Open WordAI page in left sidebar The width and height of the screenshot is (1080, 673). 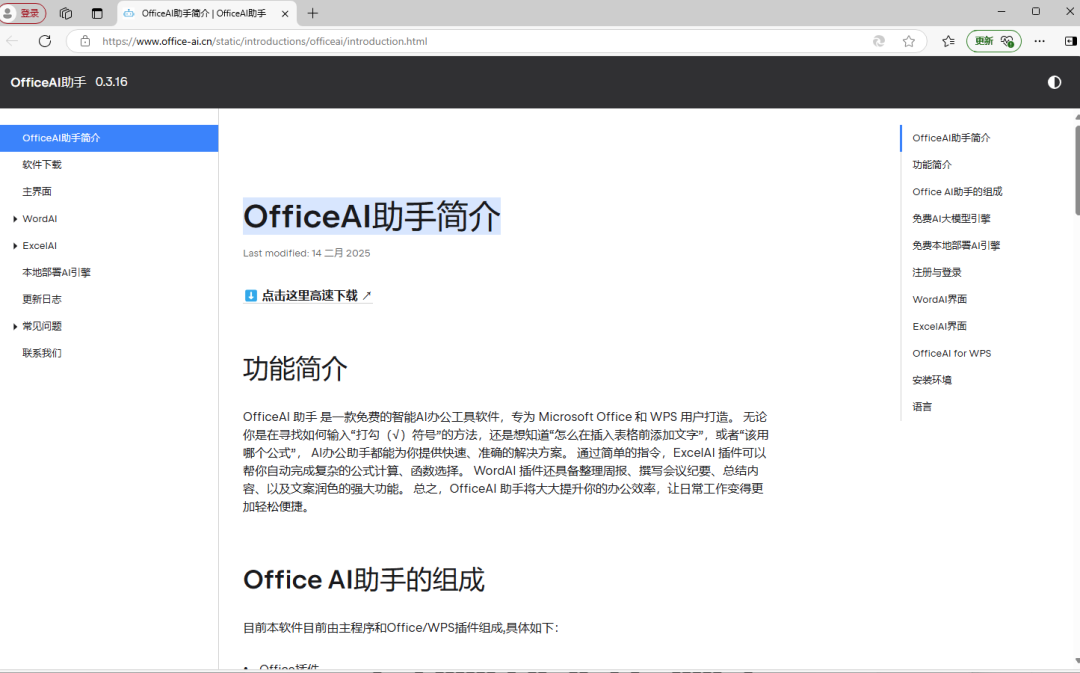(39, 218)
